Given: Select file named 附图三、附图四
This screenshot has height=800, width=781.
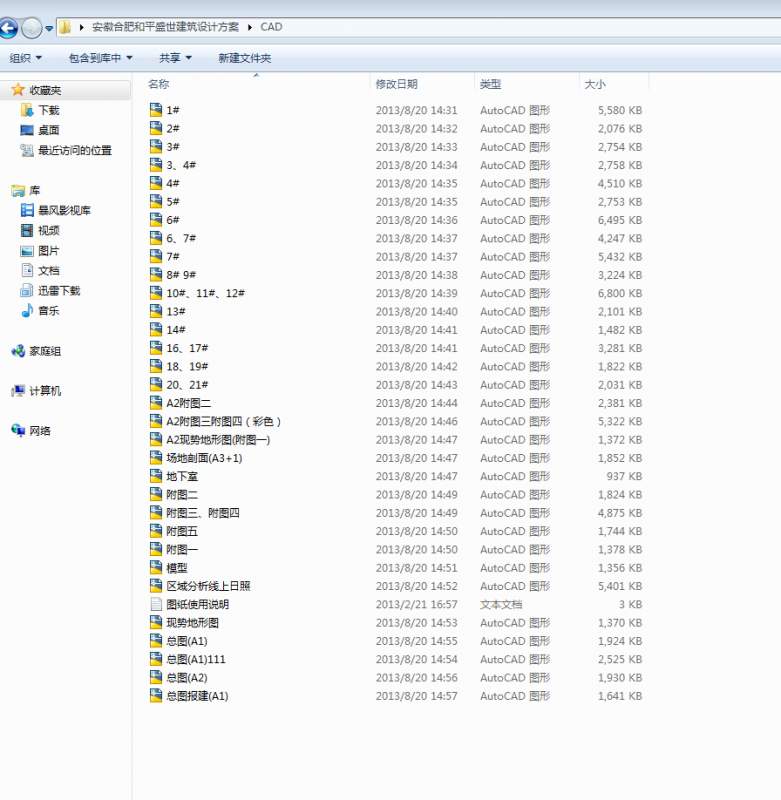Looking at the screenshot, I should tap(203, 513).
